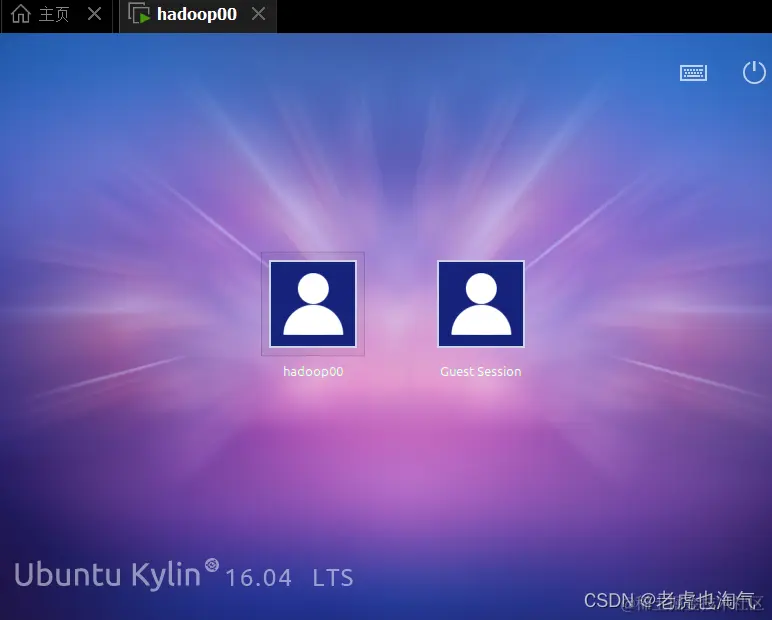This screenshot has height=620, width=772.
Task: Select the hadoop00 user avatar
Action: tap(313, 304)
